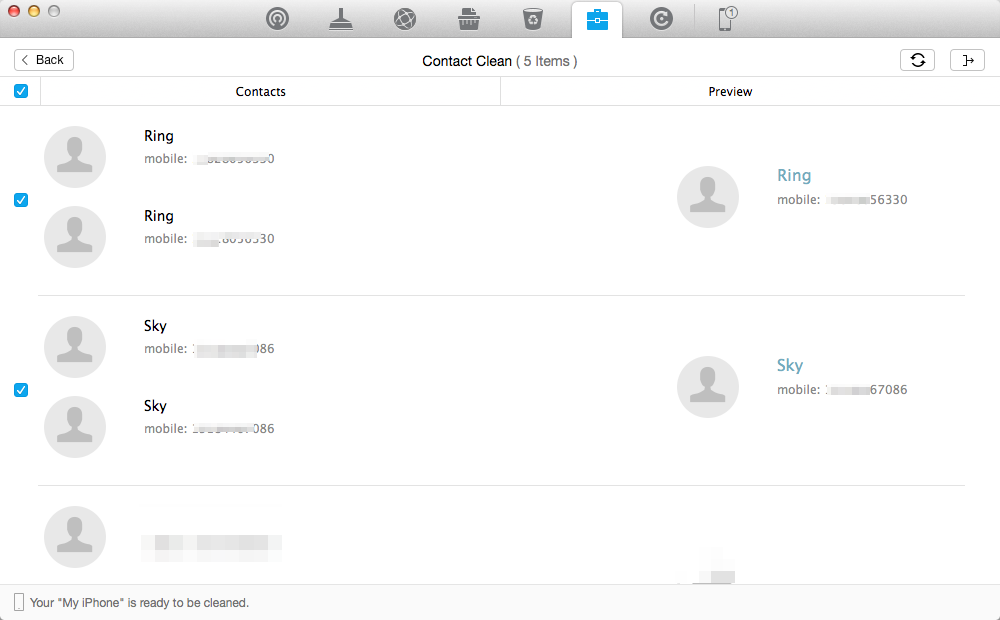The height and width of the screenshot is (620, 1000).
Task: Open the globe internet clean tab
Action: pos(405,19)
